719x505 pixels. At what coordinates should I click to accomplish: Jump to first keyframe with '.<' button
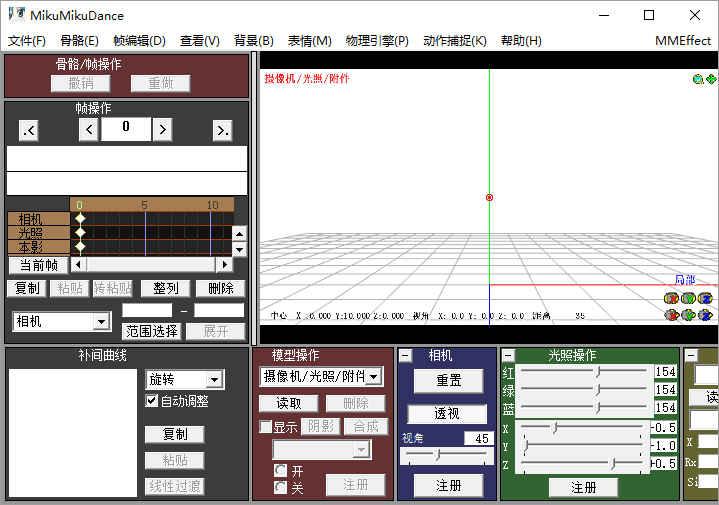coord(28,131)
